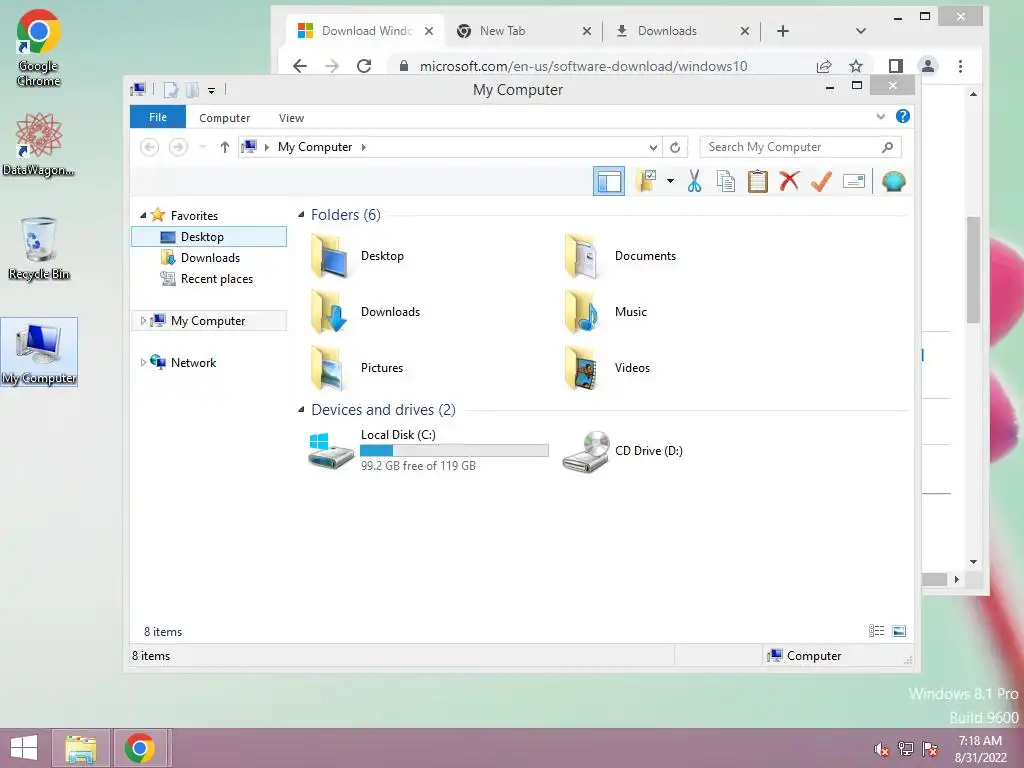Image resolution: width=1024 pixels, height=768 pixels.
Task: Select Local Disk (C:) drive
Action: click(x=428, y=450)
